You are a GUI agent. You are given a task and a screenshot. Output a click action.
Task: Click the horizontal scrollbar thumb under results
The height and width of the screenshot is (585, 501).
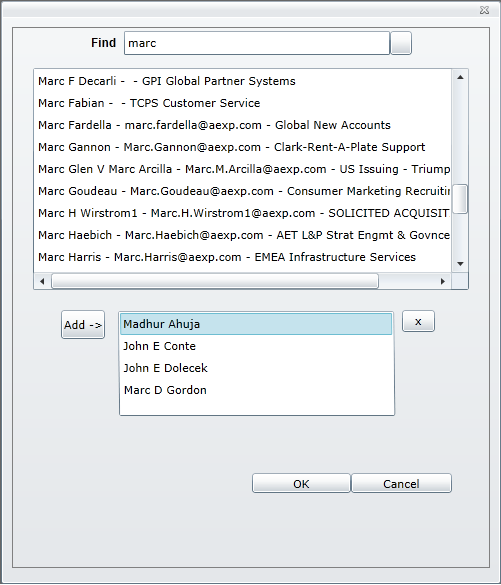[x=215, y=281]
